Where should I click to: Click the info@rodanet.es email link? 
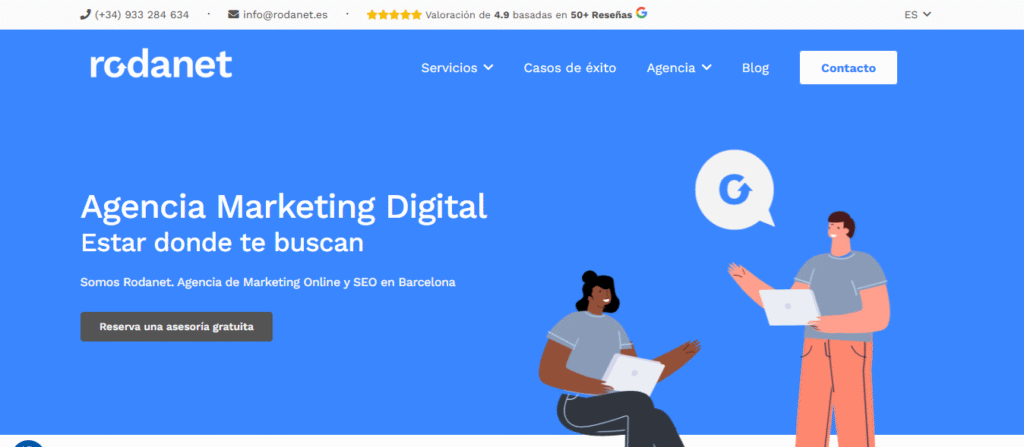click(285, 14)
